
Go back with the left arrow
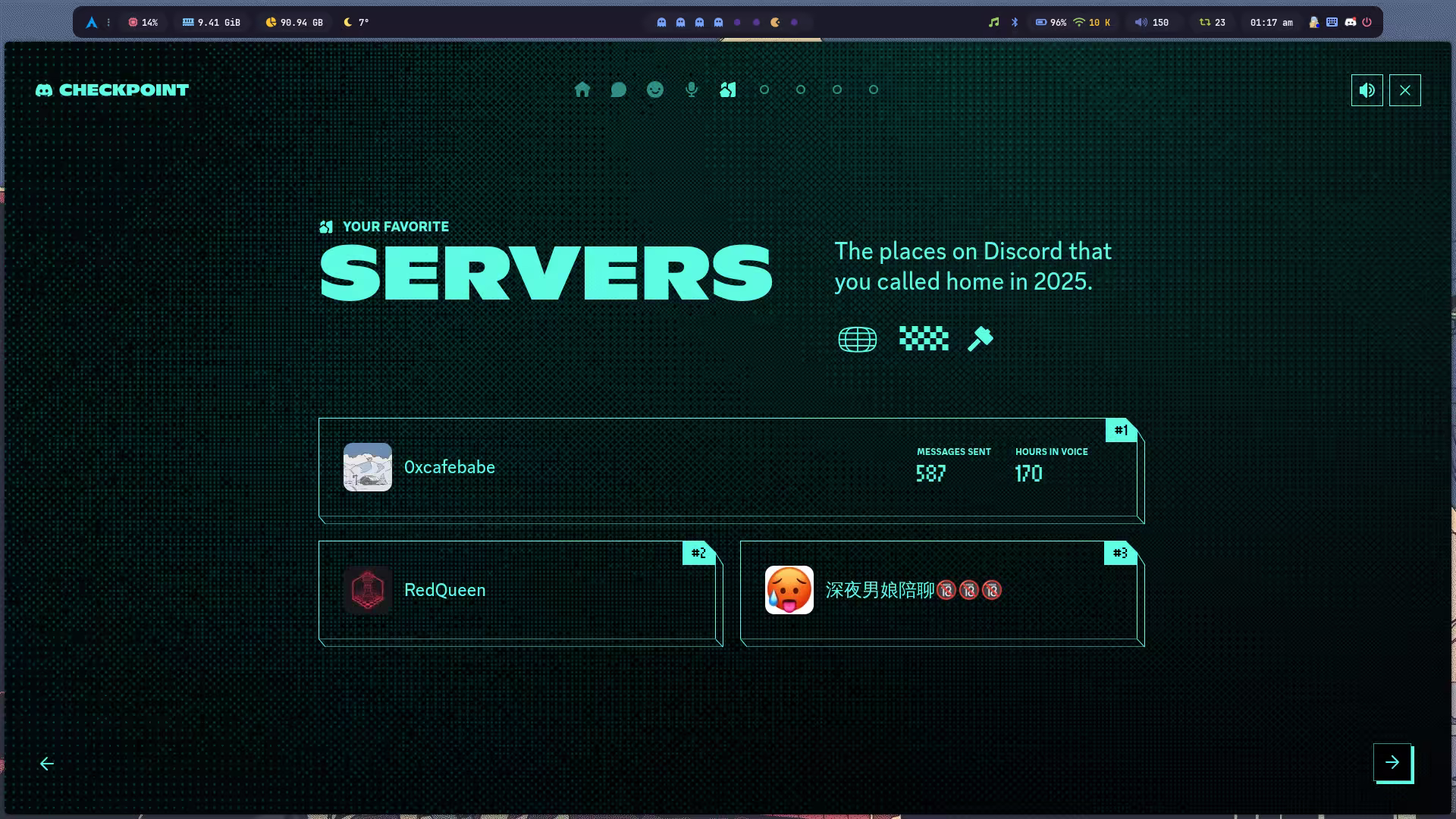pyautogui.click(x=47, y=764)
